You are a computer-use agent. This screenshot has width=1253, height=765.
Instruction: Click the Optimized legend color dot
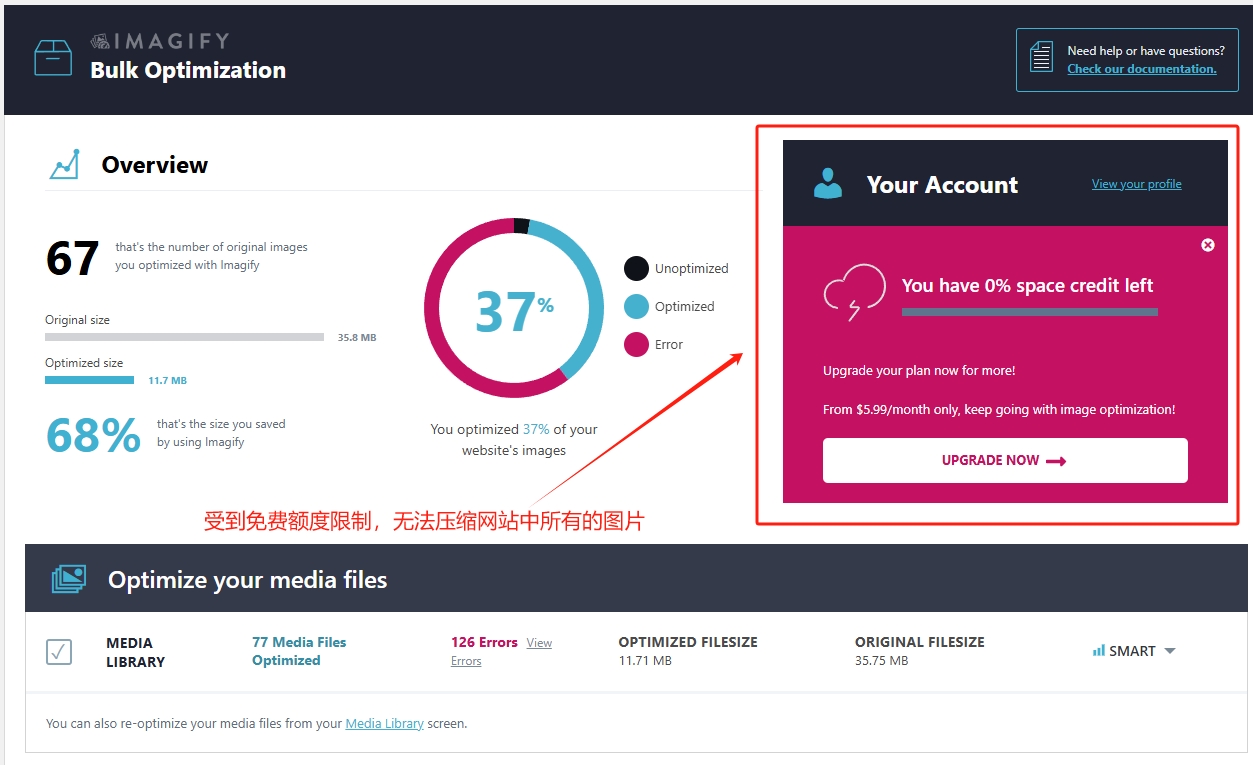[636, 306]
